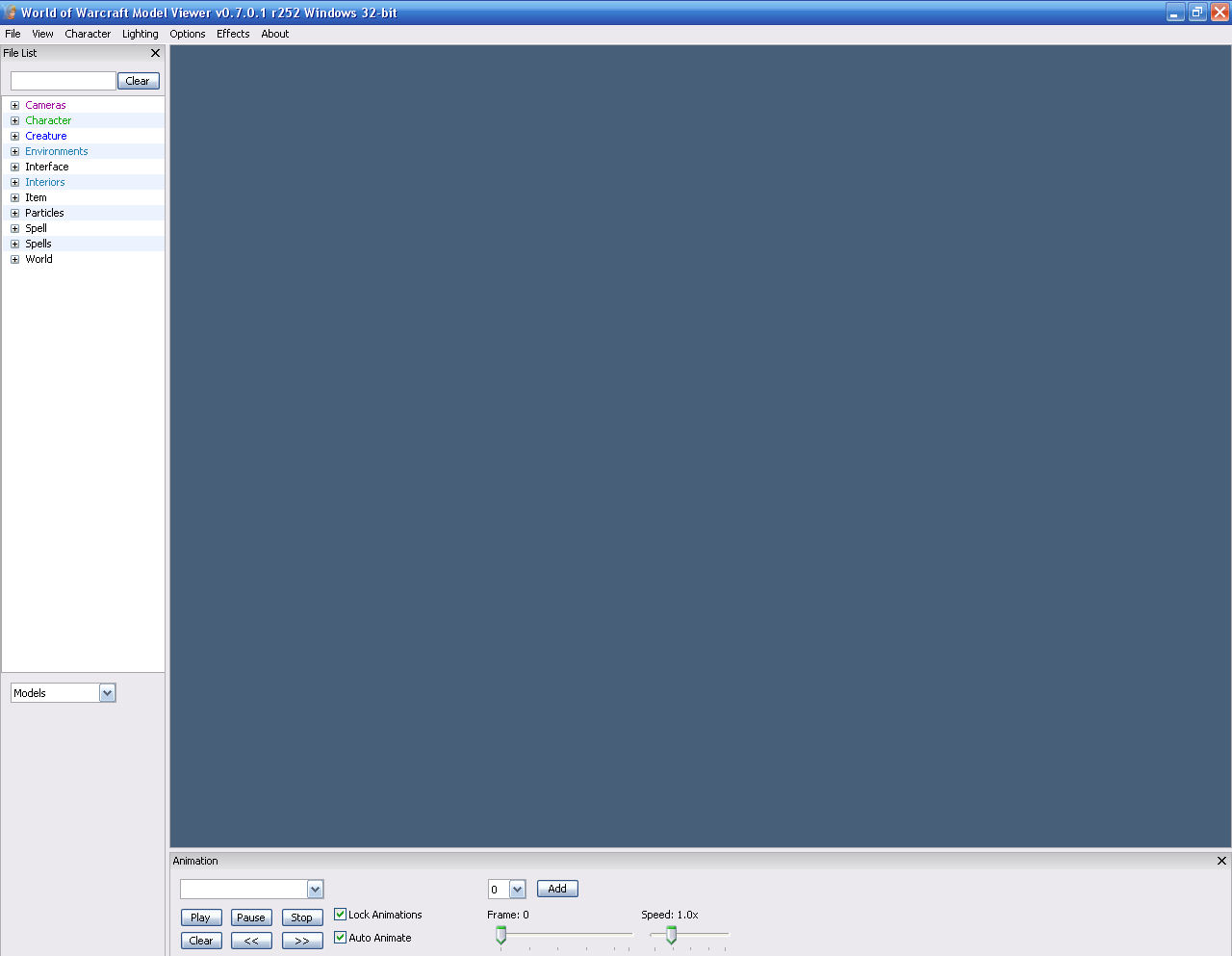Click the Add animation button
Image resolution: width=1232 pixels, height=956 pixels.
coord(557,889)
